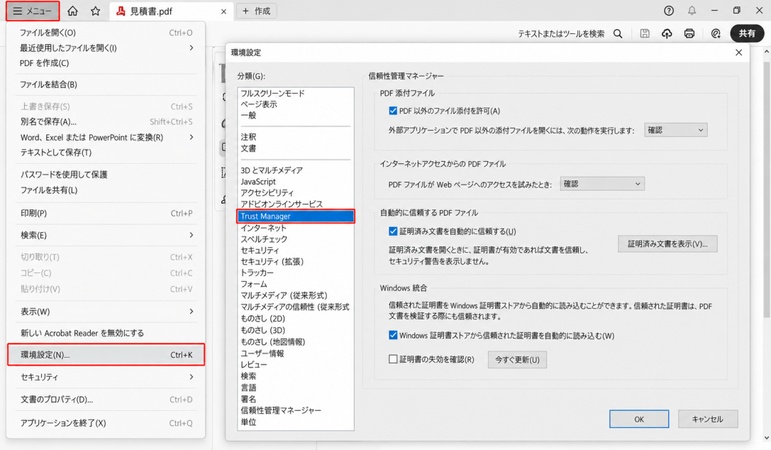
Task: Select セキュリティ (拡張) category
Action: [x=272, y=262]
